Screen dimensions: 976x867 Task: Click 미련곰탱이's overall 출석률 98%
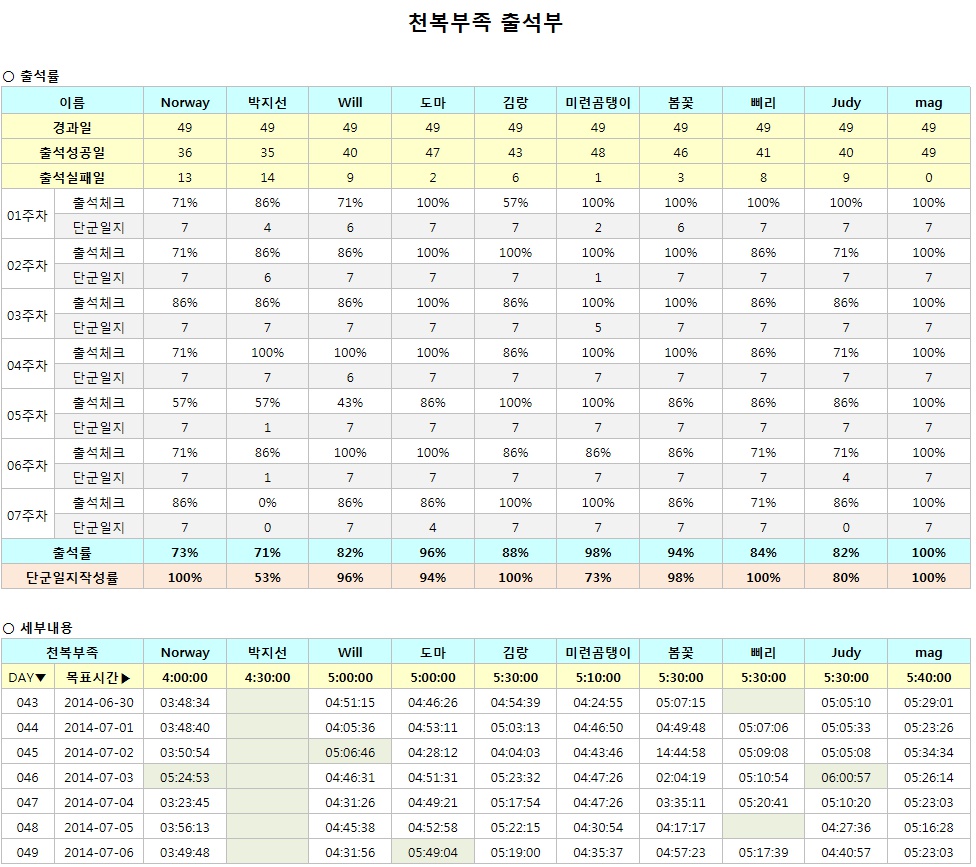(x=598, y=552)
